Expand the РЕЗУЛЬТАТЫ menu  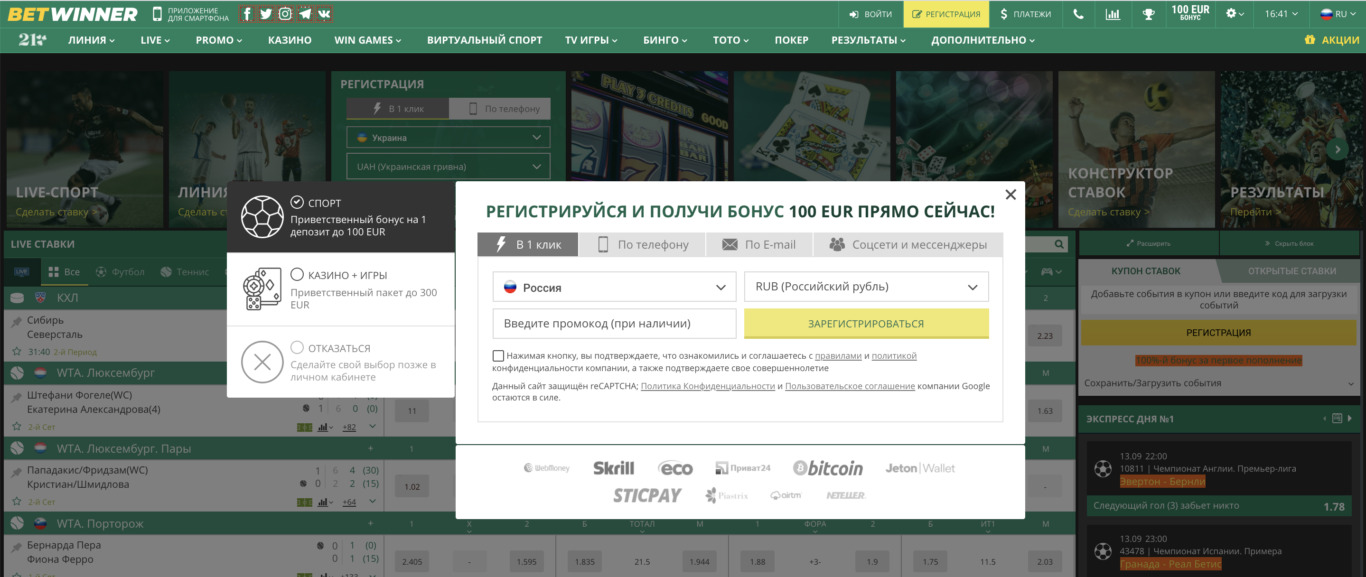pyautogui.click(x=869, y=40)
